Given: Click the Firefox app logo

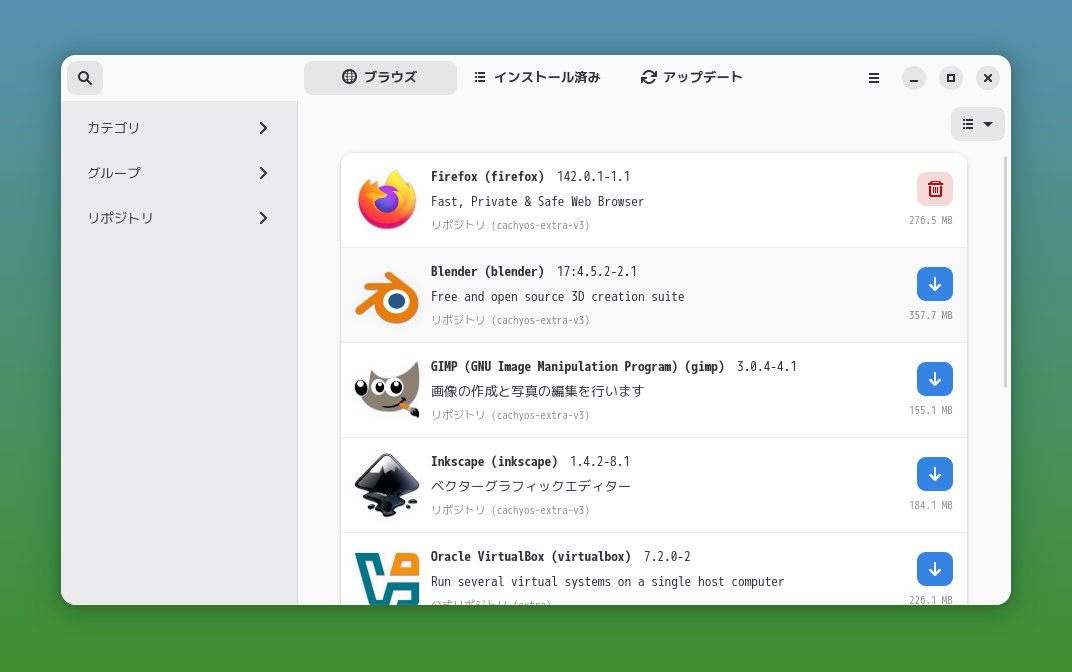Looking at the screenshot, I should pyautogui.click(x=387, y=200).
